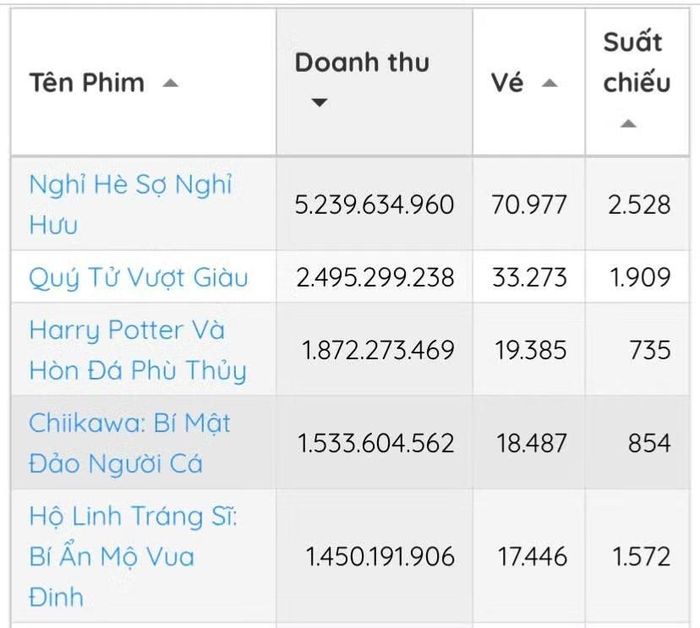Viewport: 700px width, 628px height.
Task: Sort table by Vé column header
Action: [x=507, y=83]
